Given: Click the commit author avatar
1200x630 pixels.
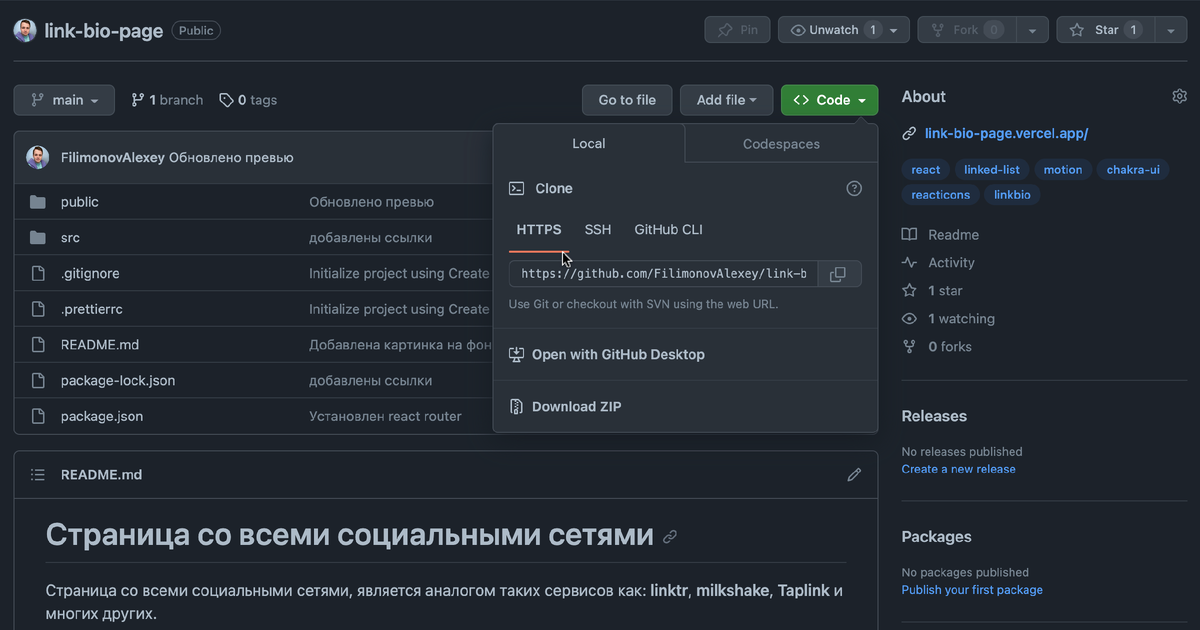Looking at the screenshot, I should pyautogui.click(x=37, y=157).
